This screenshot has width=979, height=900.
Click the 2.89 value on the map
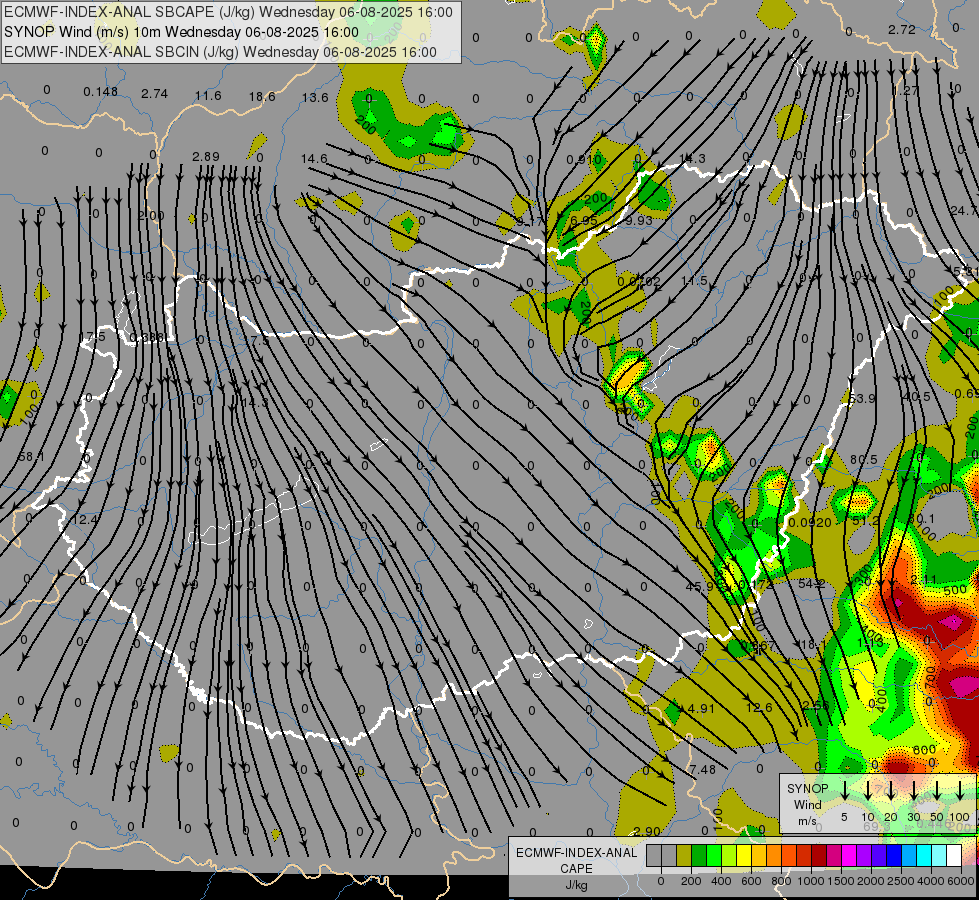coord(206,156)
